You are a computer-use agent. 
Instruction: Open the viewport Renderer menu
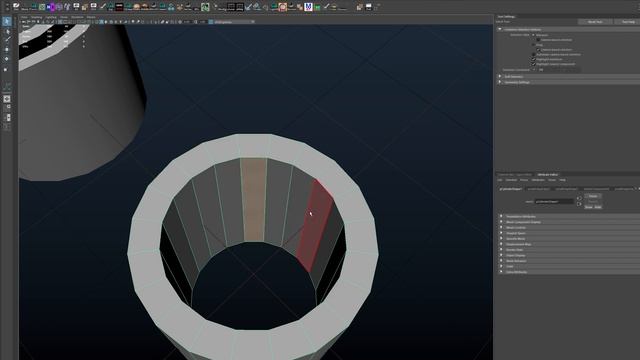(x=77, y=18)
